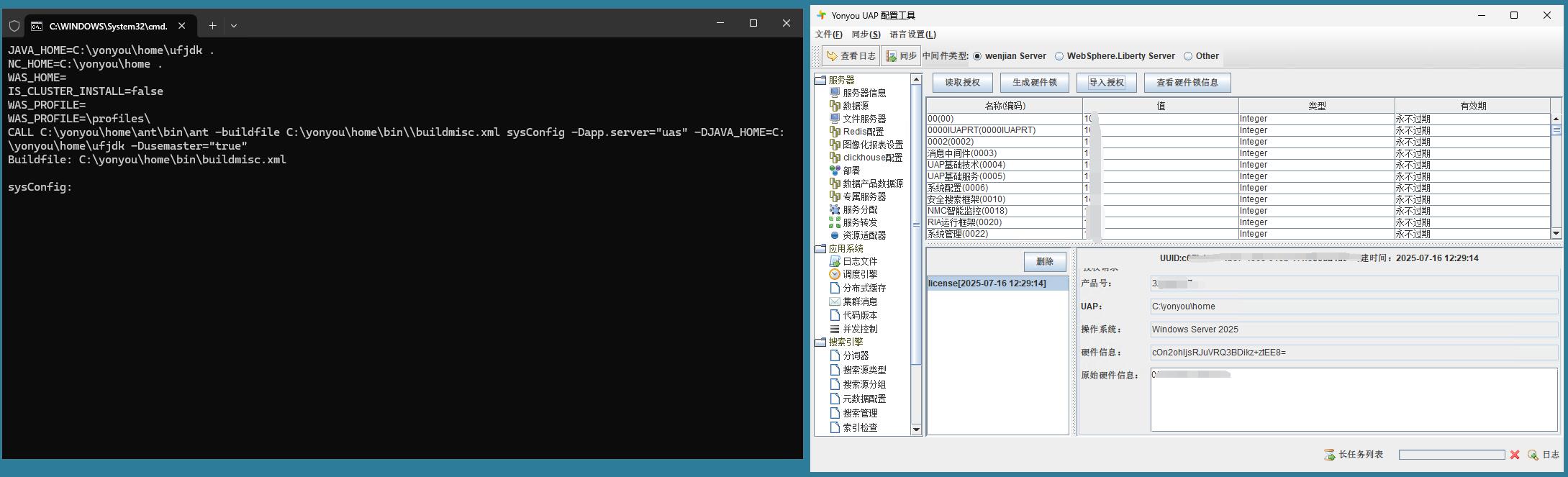Open the 搜索源类型 document icon
Image resolution: width=1568 pixels, height=477 pixels.
[x=835, y=370]
